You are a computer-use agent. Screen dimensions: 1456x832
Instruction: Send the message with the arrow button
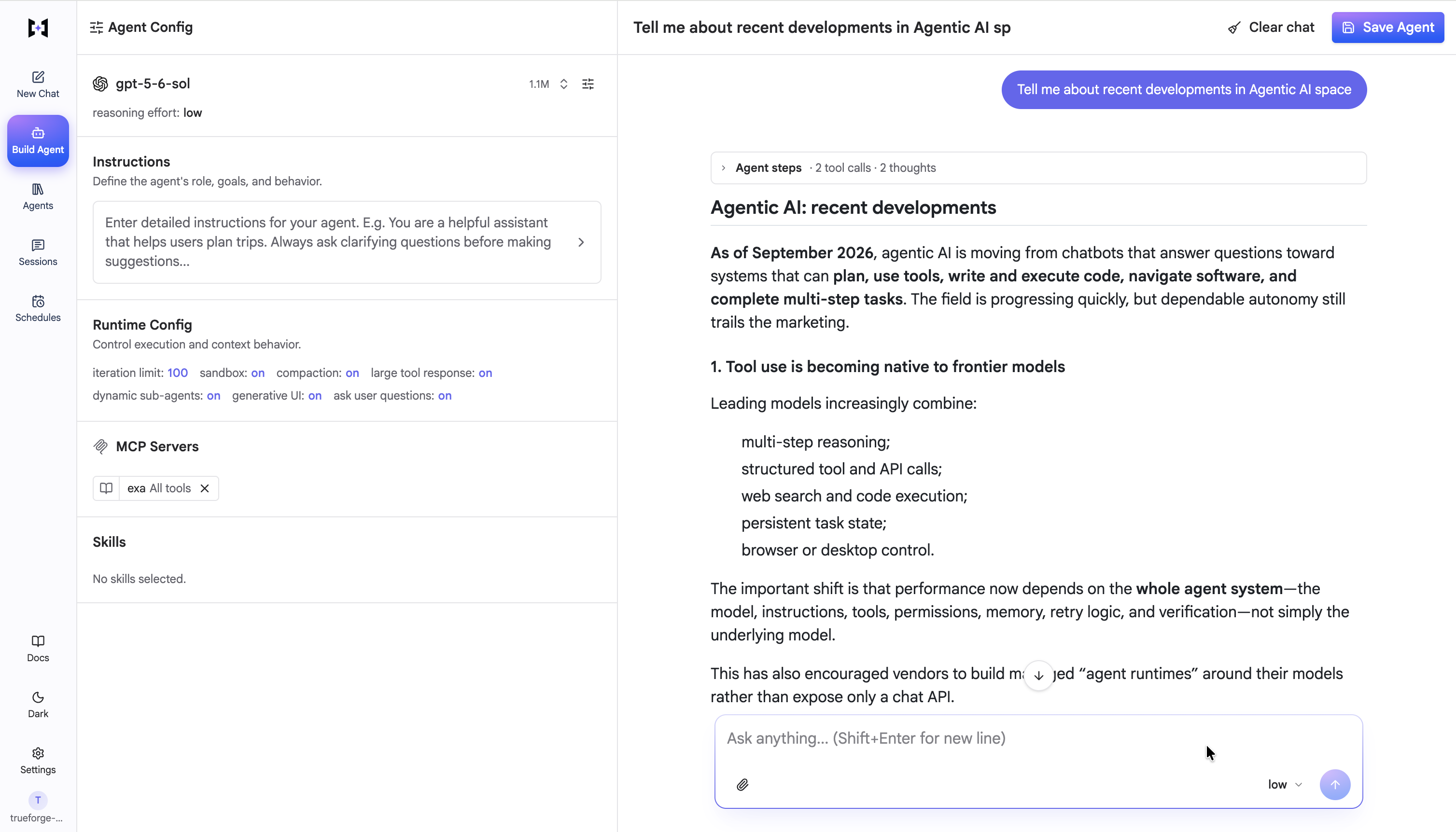(x=1335, y=785)
